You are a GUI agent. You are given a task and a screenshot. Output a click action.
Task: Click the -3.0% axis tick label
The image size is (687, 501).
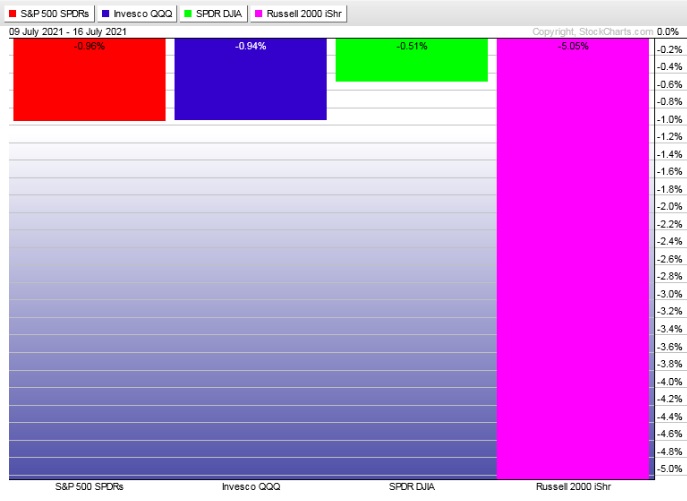coord(669,294)
